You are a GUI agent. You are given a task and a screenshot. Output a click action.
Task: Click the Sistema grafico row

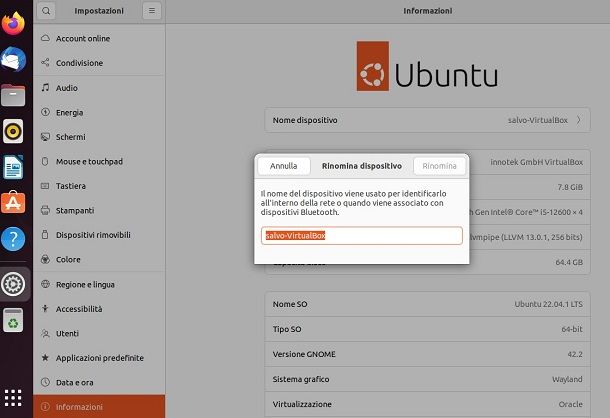(428, 379)
